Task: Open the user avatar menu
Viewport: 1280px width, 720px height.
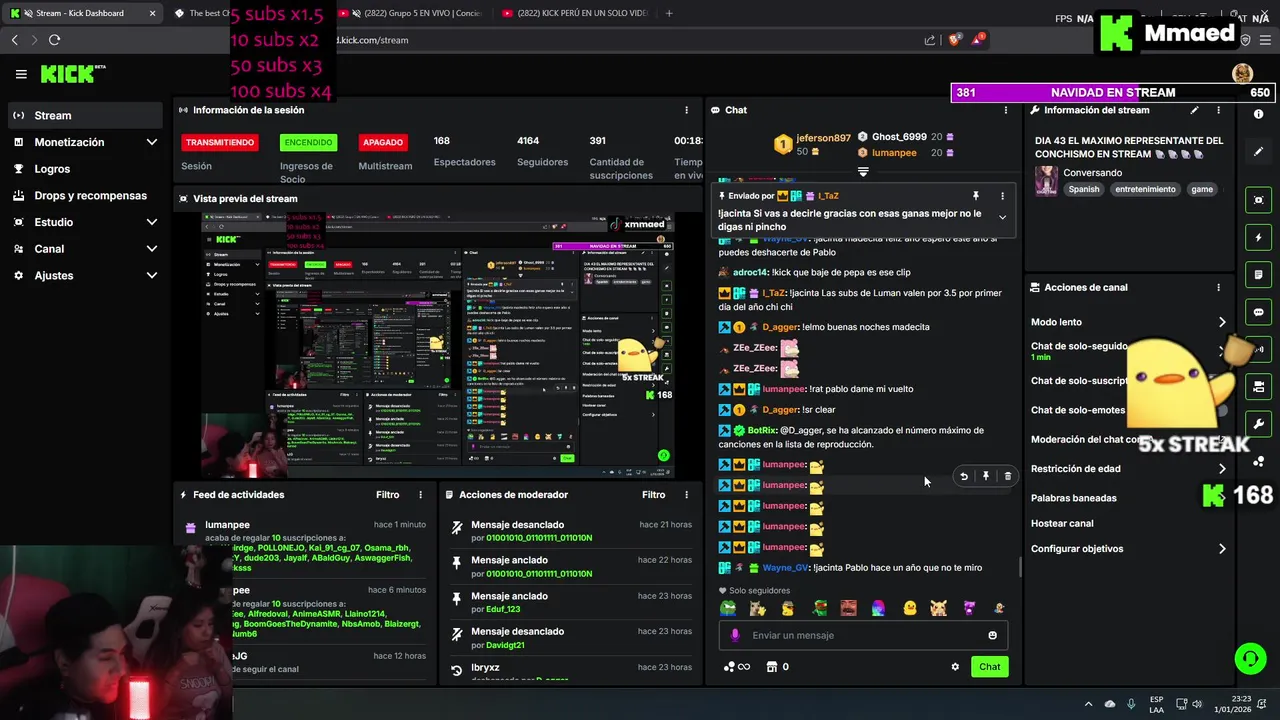Action: click(x=1242, y=74)
